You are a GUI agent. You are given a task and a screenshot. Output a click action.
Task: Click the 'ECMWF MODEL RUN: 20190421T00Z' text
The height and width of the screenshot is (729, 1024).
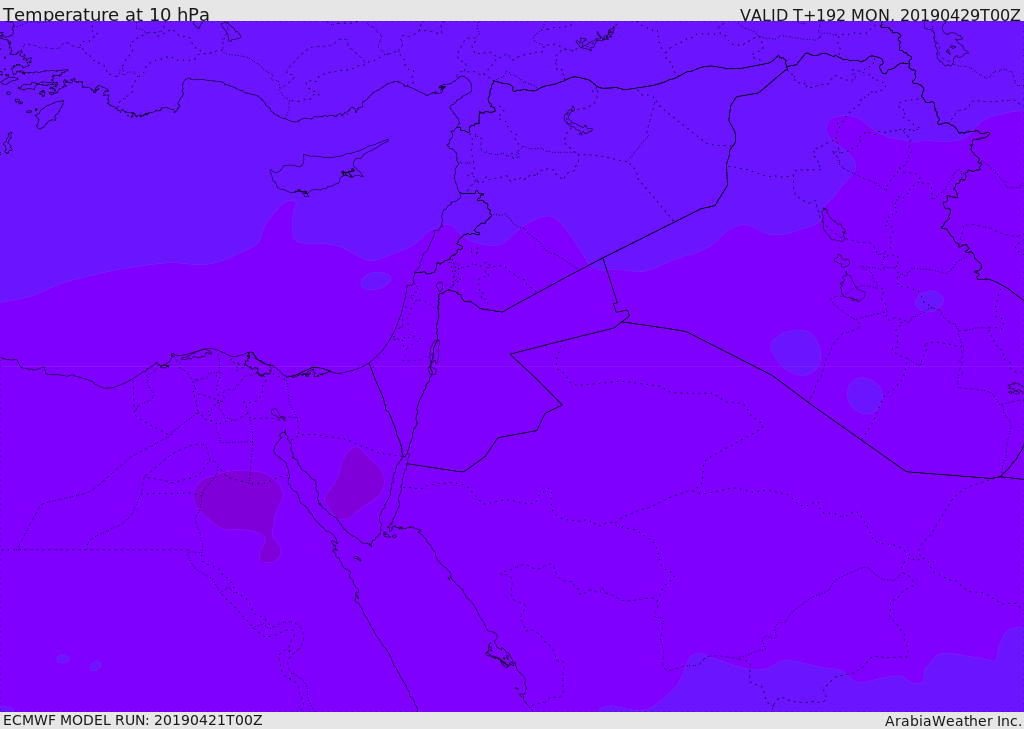[x=133, y=720]
